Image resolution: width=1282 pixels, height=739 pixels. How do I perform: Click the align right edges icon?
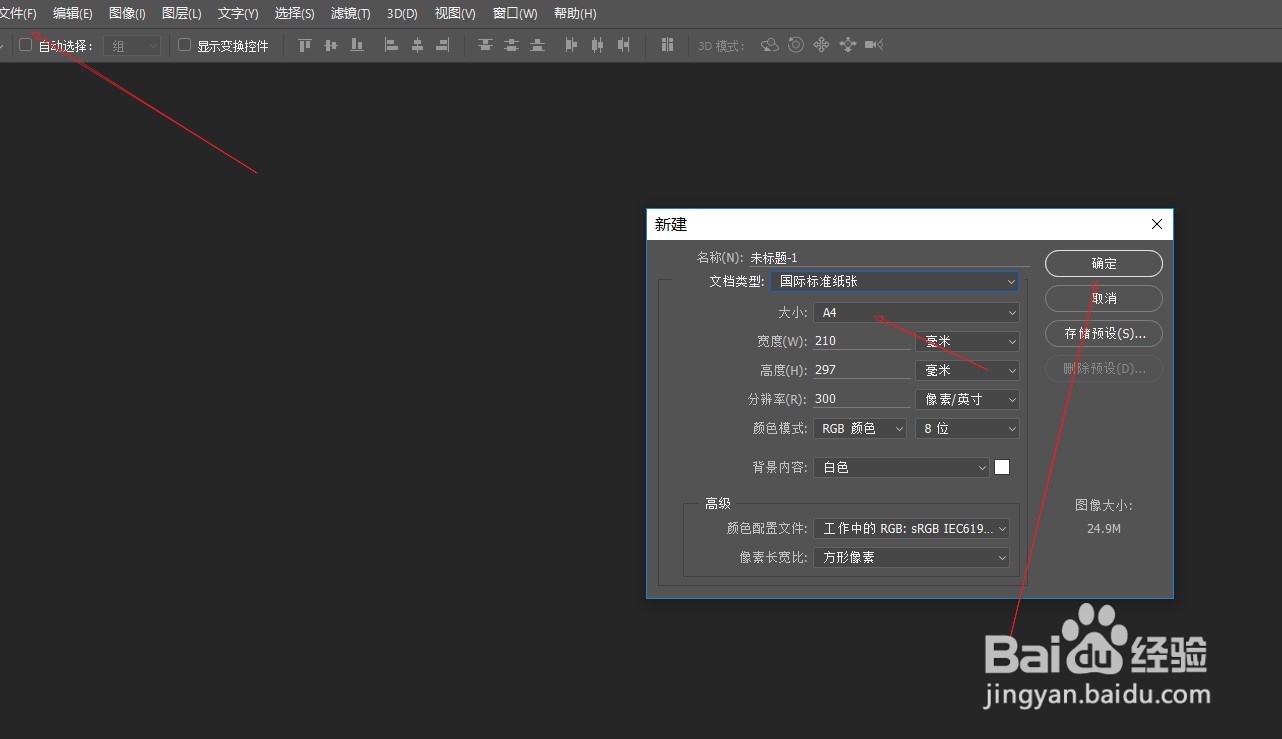[x=442, y=45]
